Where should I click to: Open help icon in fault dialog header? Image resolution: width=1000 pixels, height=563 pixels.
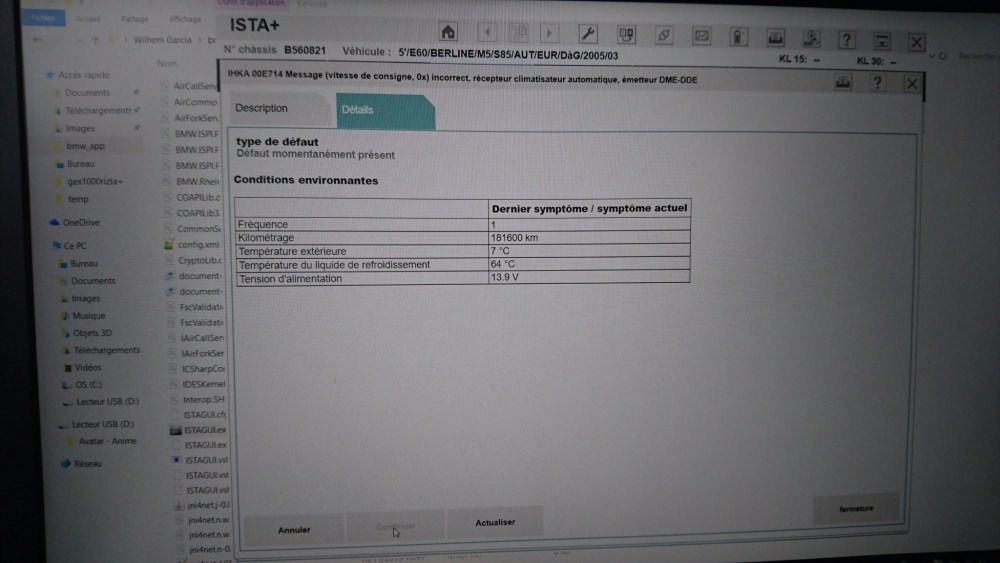tap(878, 83)
